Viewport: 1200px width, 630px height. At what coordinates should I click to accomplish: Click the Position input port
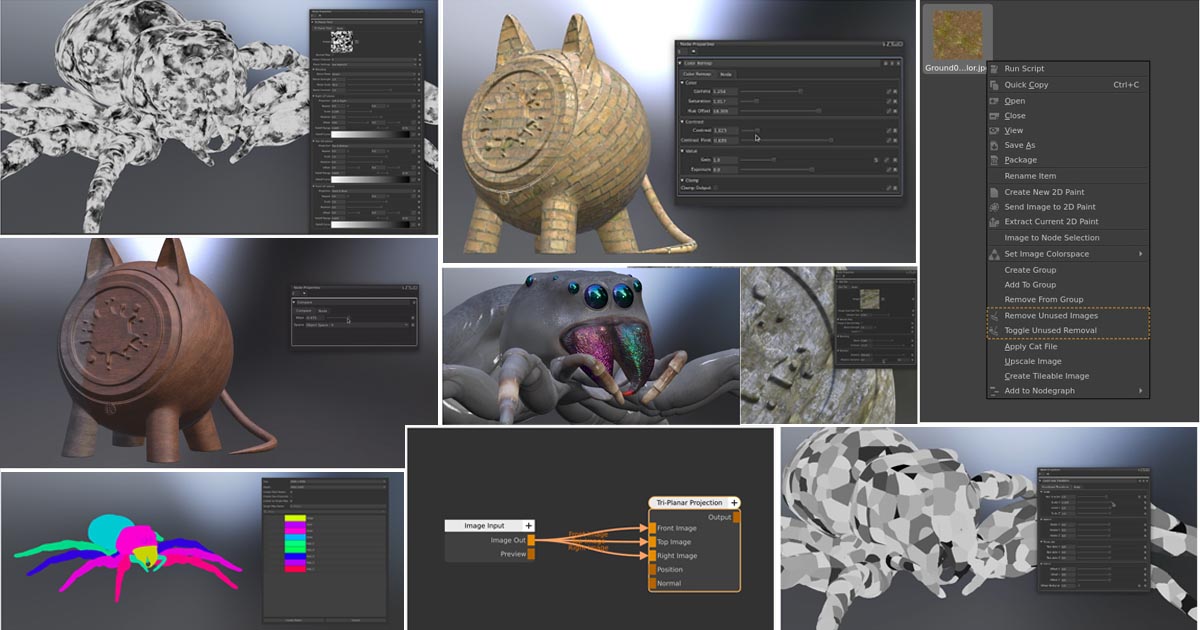(652, 569)
